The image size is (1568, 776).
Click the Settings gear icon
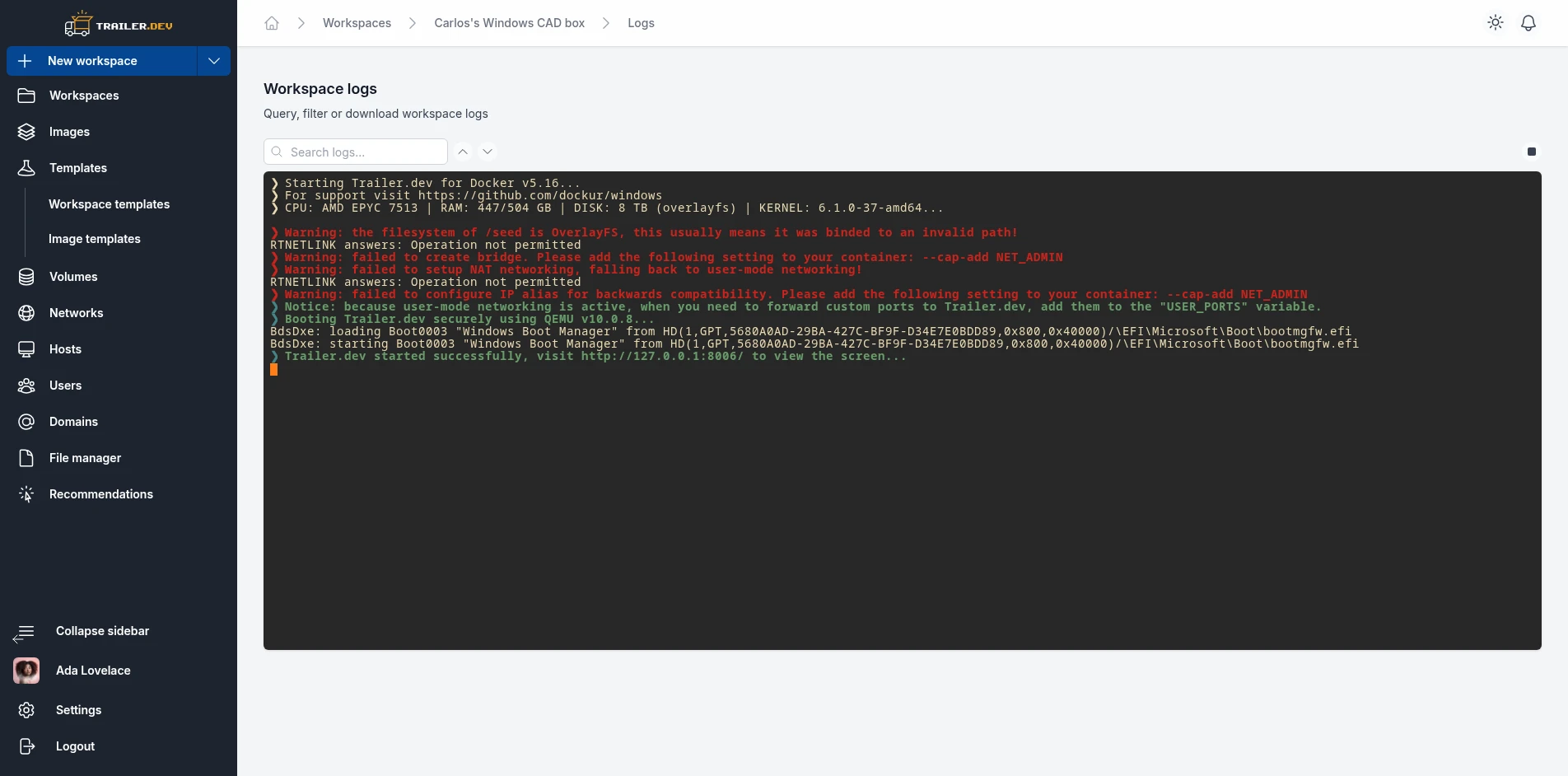pos(26,710)
